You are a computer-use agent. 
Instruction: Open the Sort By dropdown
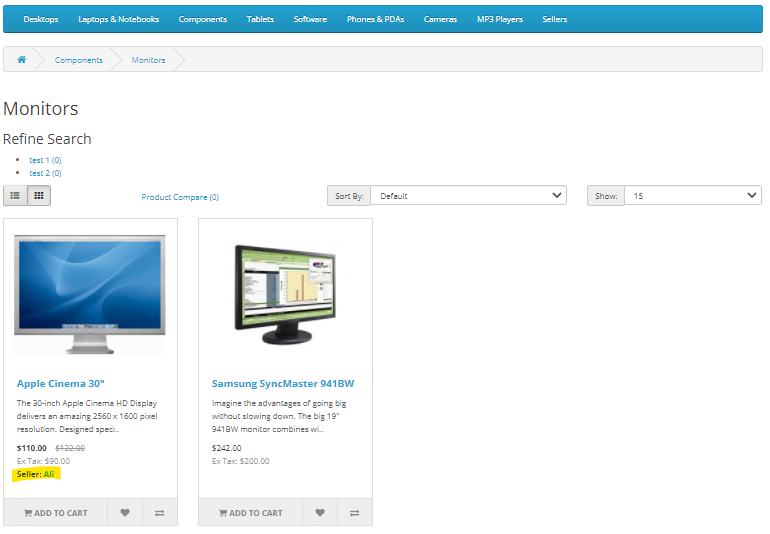click(x=468, y=196)
